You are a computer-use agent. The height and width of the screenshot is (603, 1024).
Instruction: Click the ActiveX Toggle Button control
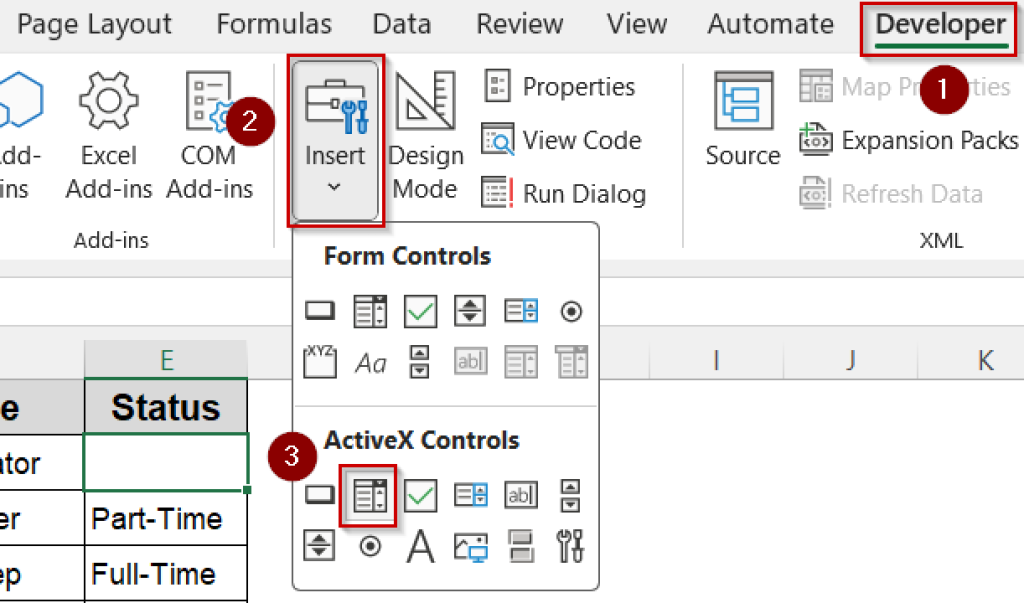coord(520,547)
